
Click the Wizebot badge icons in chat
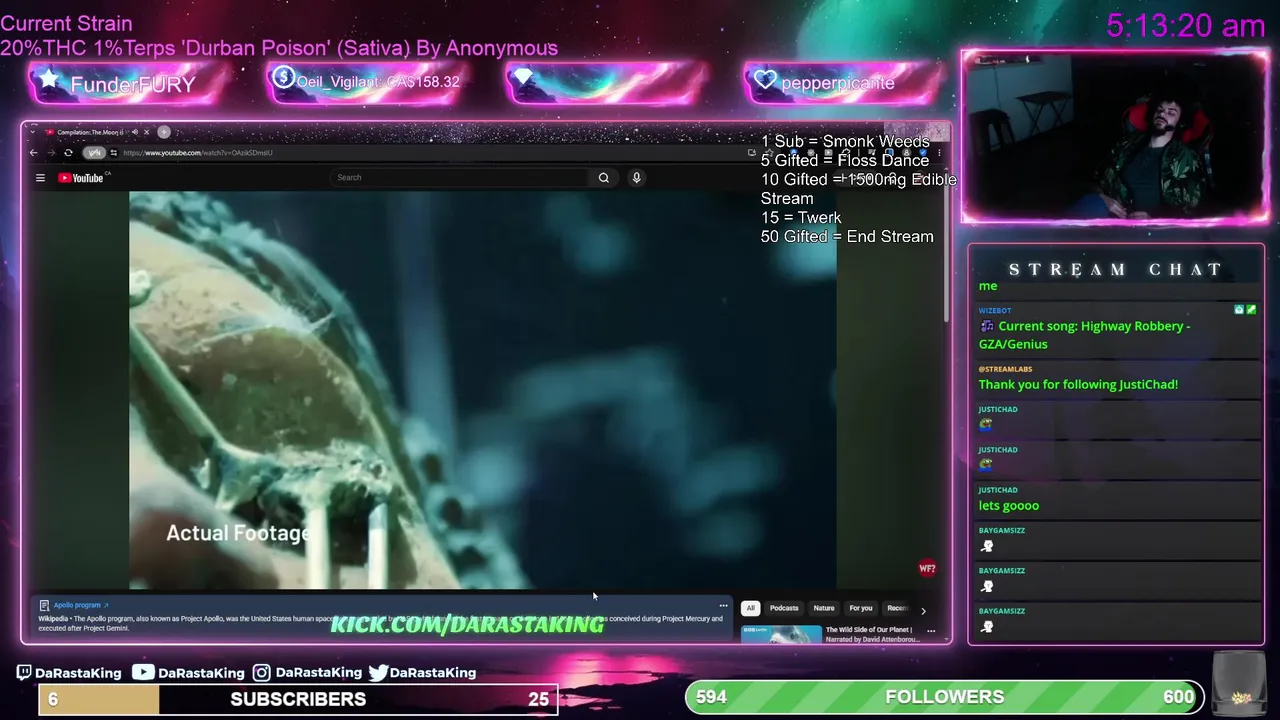pyautogui.click(x=1244, y=310)
